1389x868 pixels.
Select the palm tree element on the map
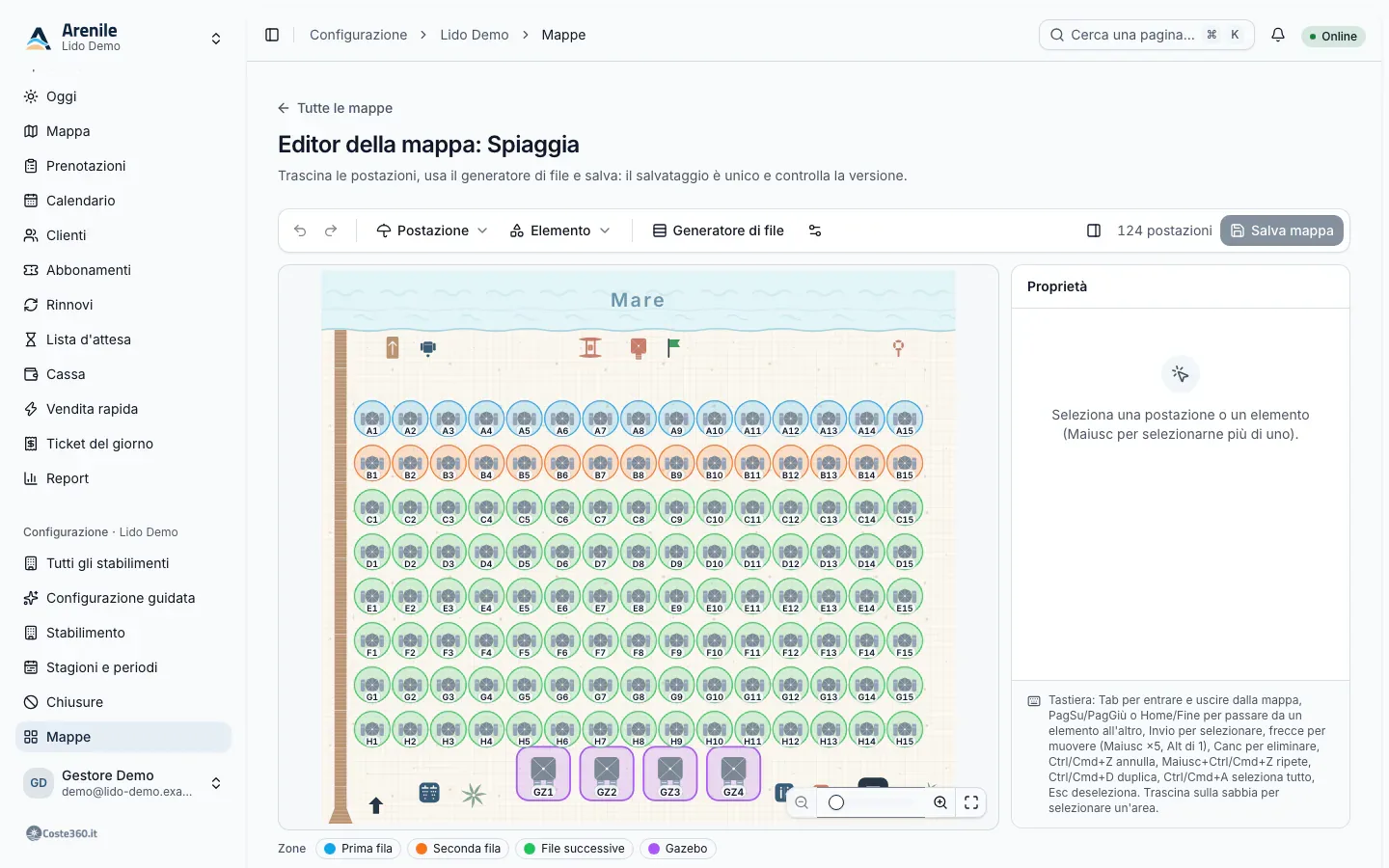coord(473,795)
